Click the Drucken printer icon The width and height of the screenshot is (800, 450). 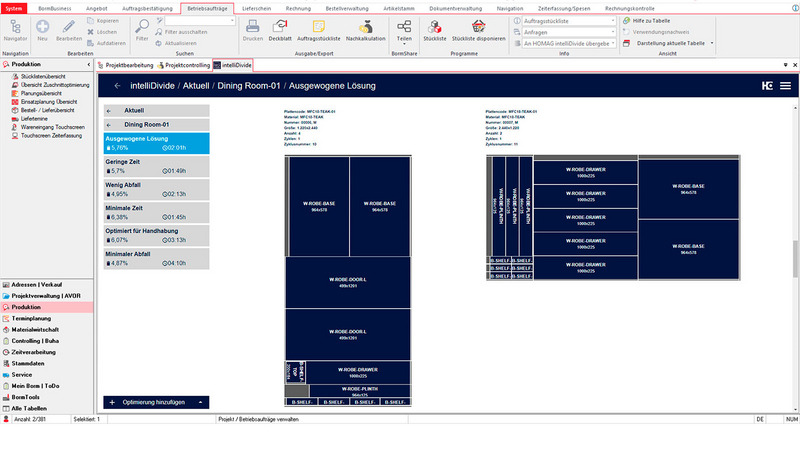(253, 28)
